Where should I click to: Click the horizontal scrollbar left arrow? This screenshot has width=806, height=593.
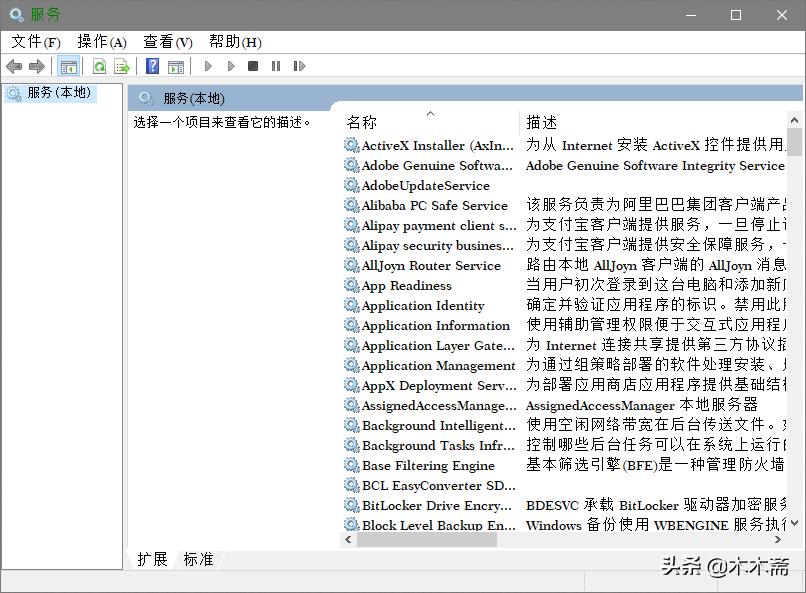[349, 540]
